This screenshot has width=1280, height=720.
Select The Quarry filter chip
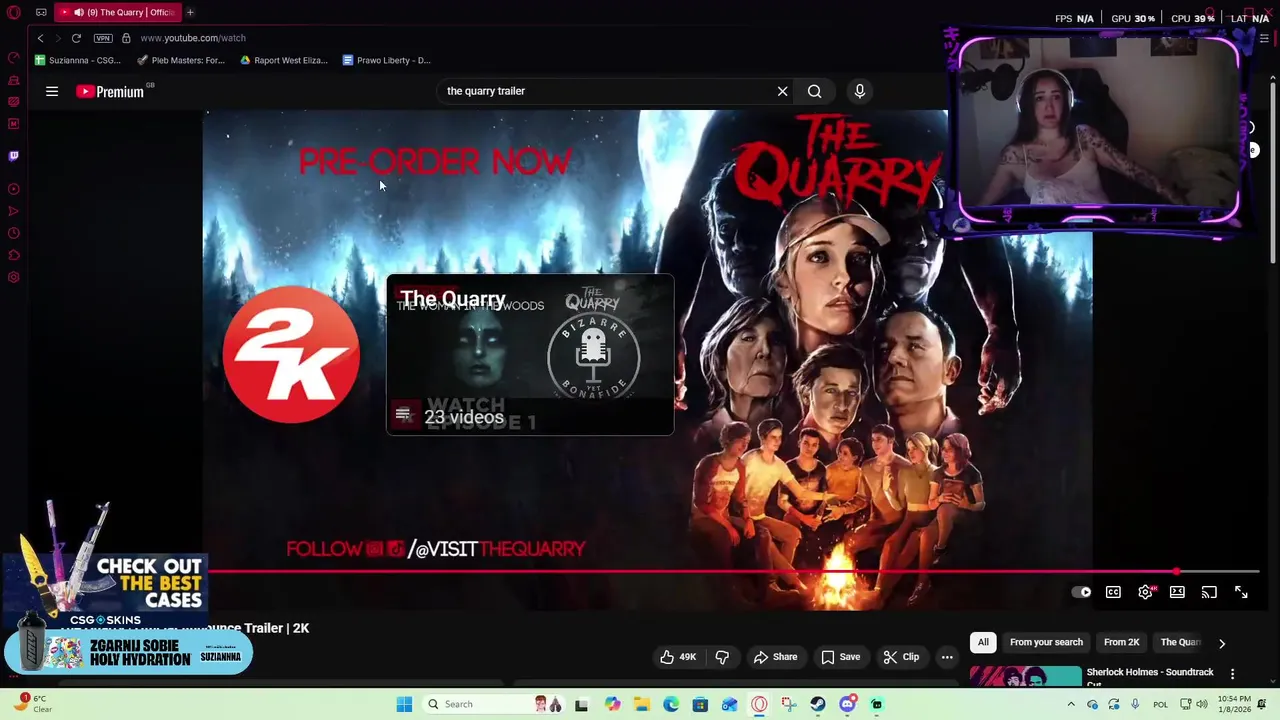tap(1180, 642)
